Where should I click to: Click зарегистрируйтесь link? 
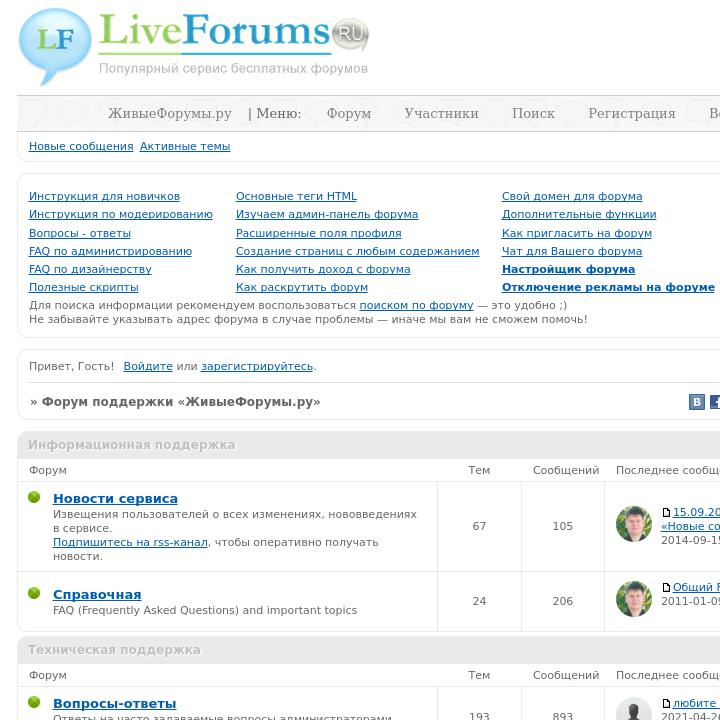tap(257, 366)
